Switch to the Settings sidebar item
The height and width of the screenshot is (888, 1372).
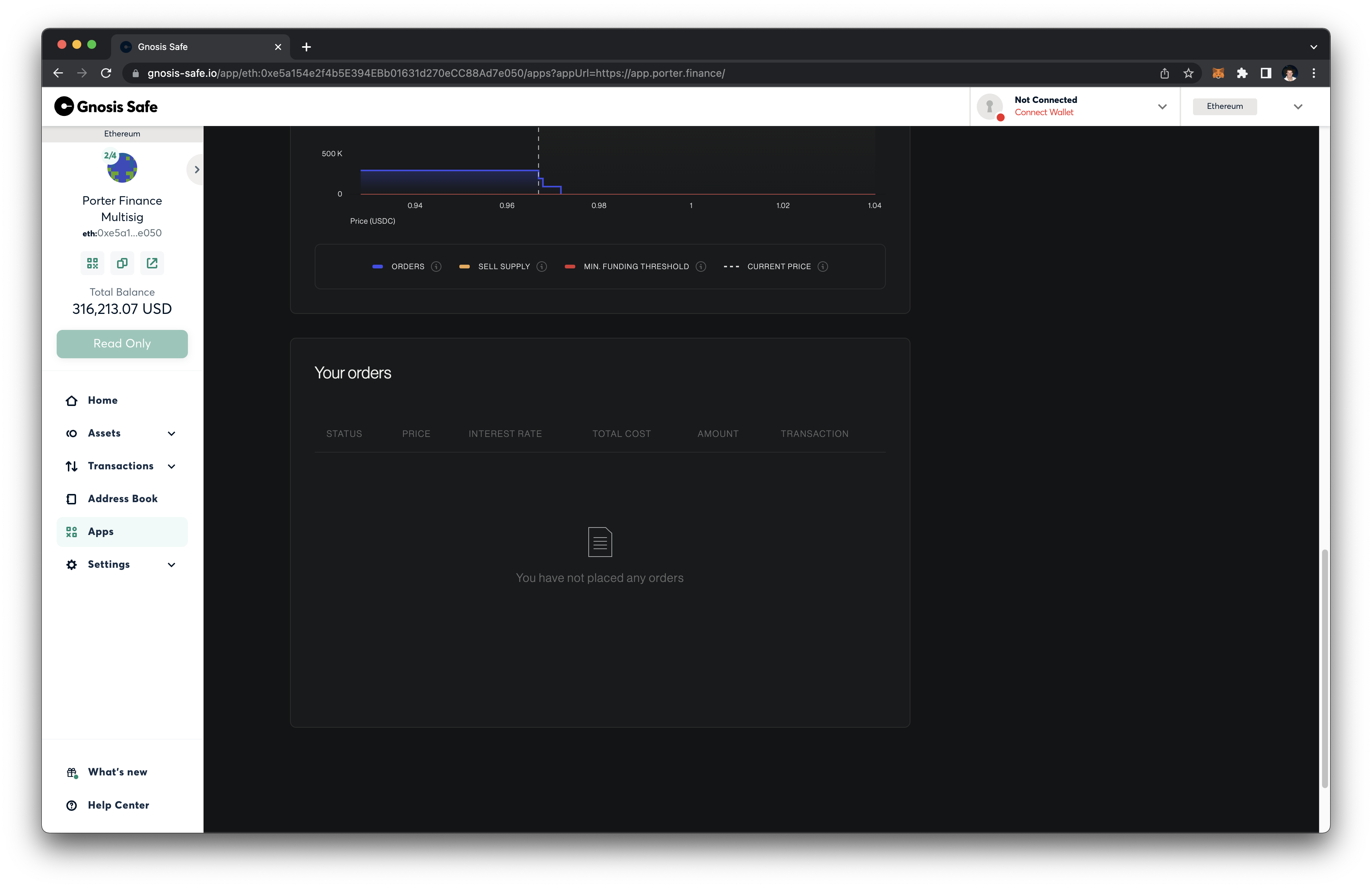pyautogui.click(x=108, y=564)
